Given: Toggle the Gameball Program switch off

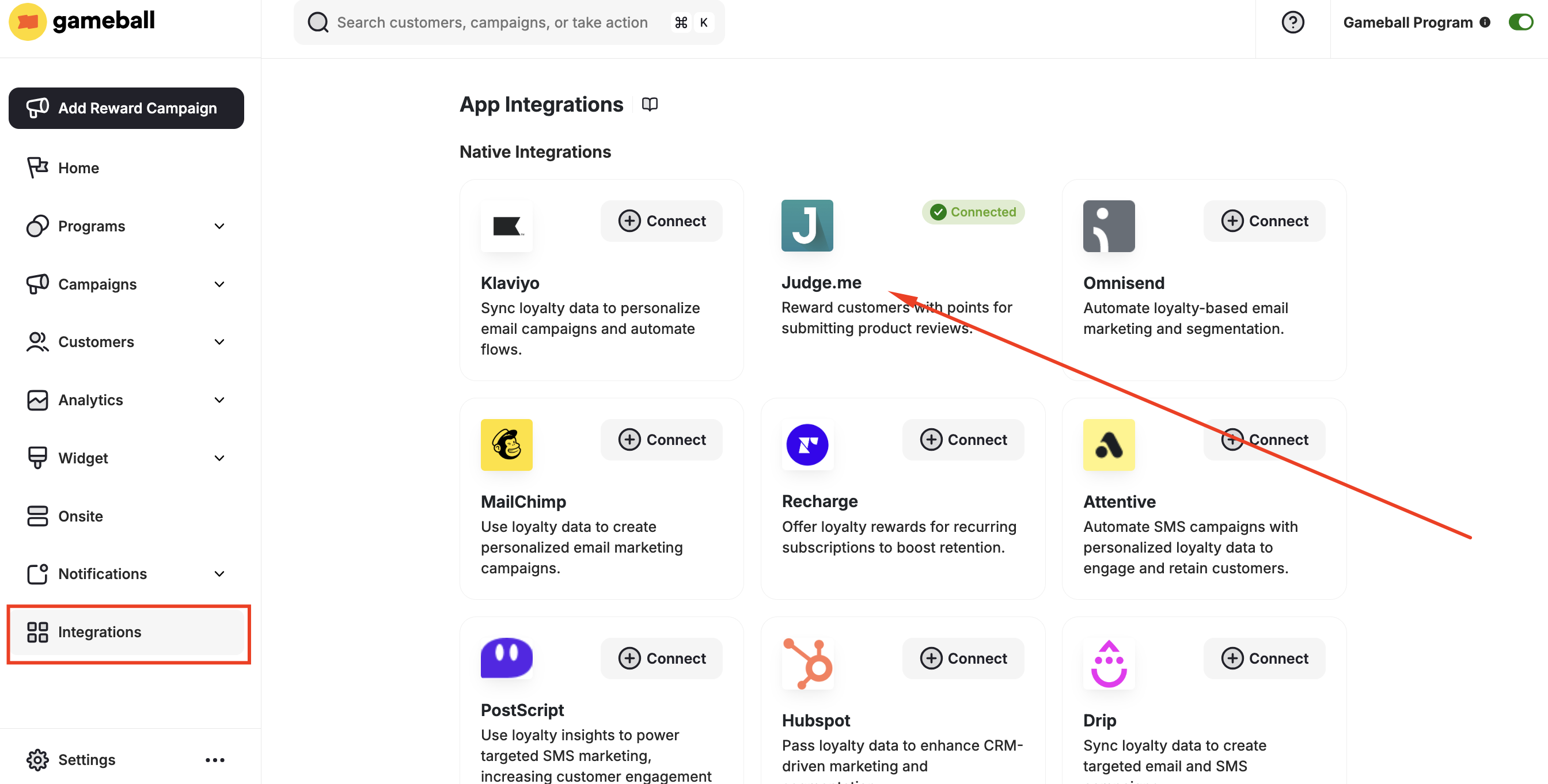Looking at the screenshot, I should point(1520,23).
